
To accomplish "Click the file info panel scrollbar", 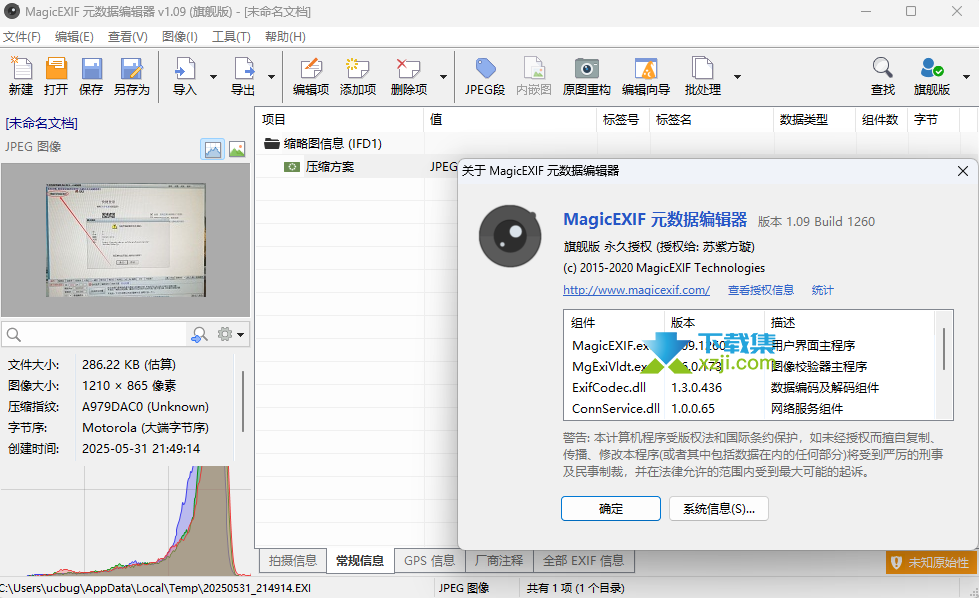I will [242, 401].
